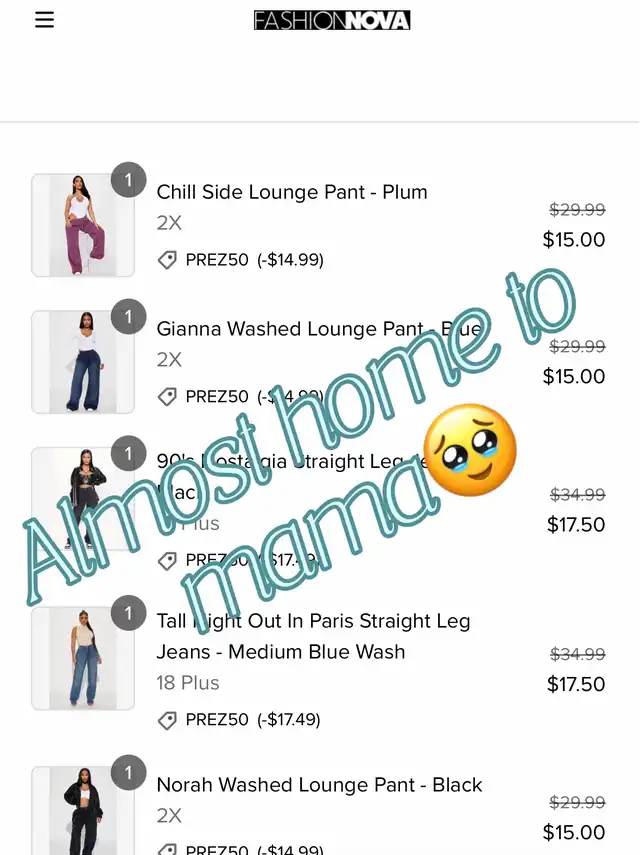Open Norah Washed Lounge Pant thumbnail
The height and width of the screenshot is (855, 640).
(x=83, y=810)
